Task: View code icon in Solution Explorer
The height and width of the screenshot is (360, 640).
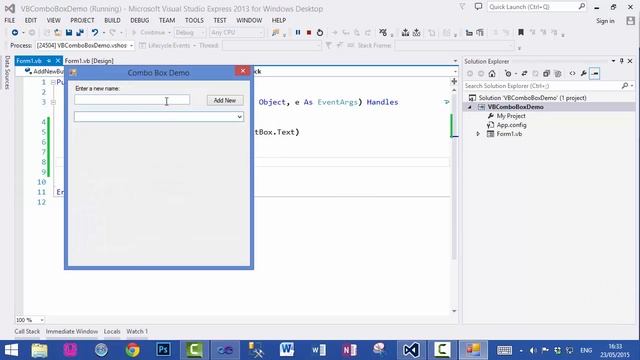Action: coord(572,73)
